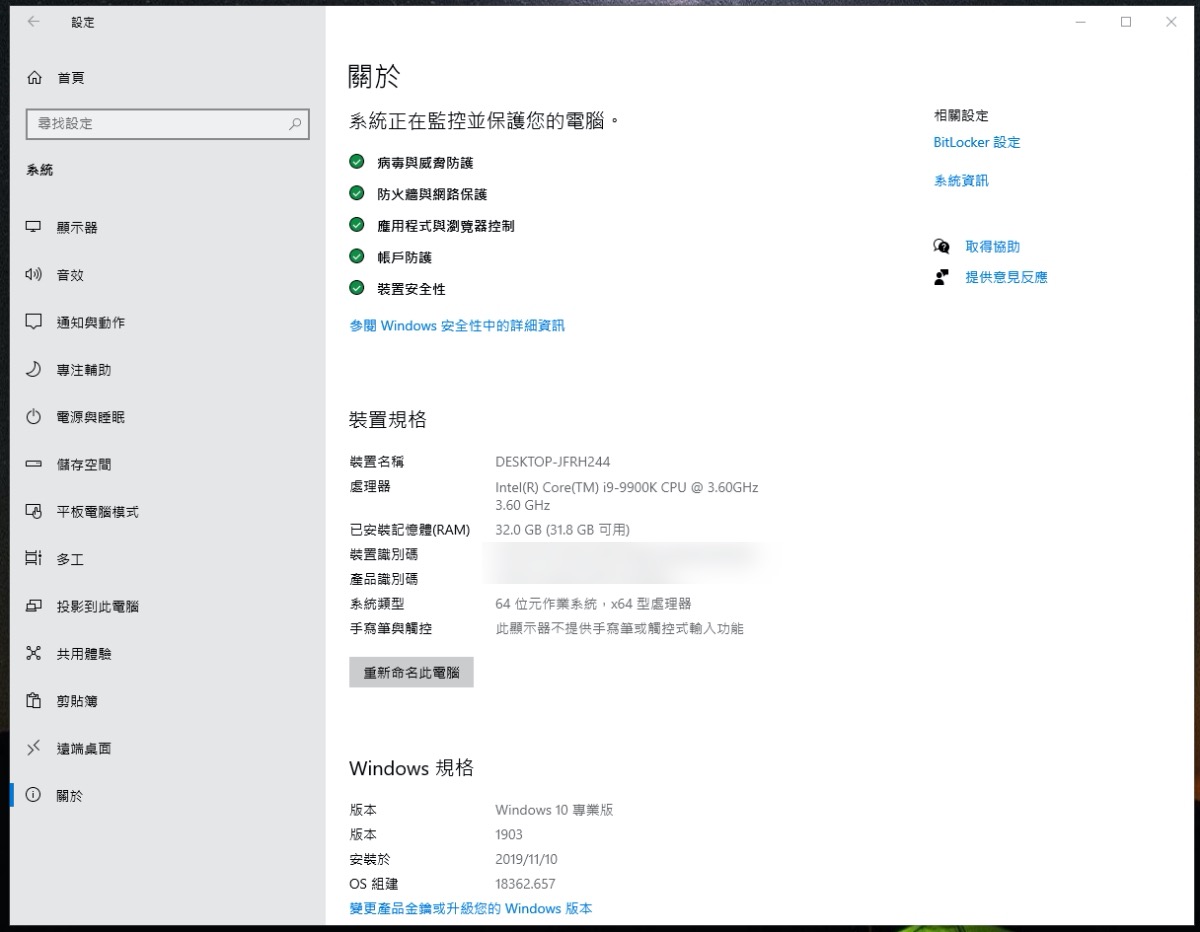The width and height of the screenshot is (1200, 932).
Task: Click version value 1903
Action: coord(509,834)
